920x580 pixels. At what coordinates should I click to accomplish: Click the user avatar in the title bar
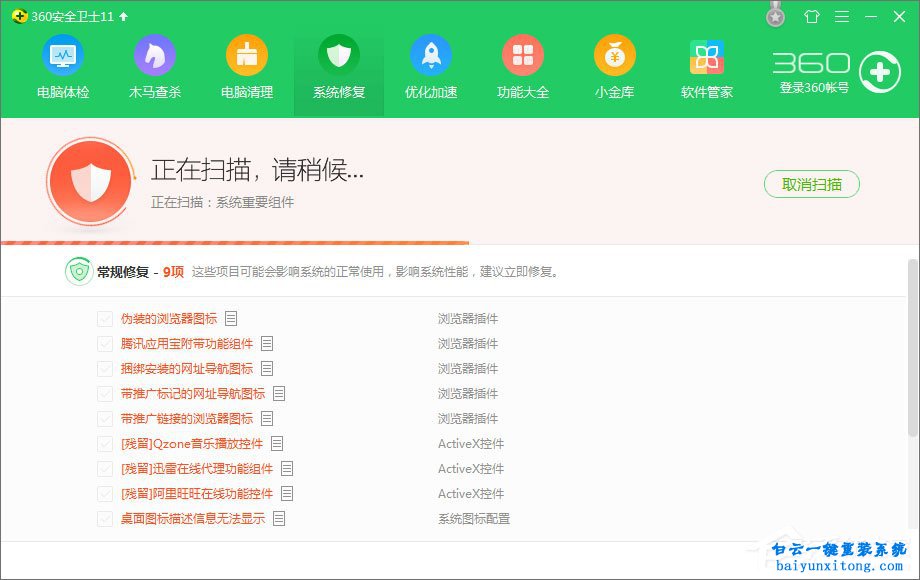click(775, 15)
